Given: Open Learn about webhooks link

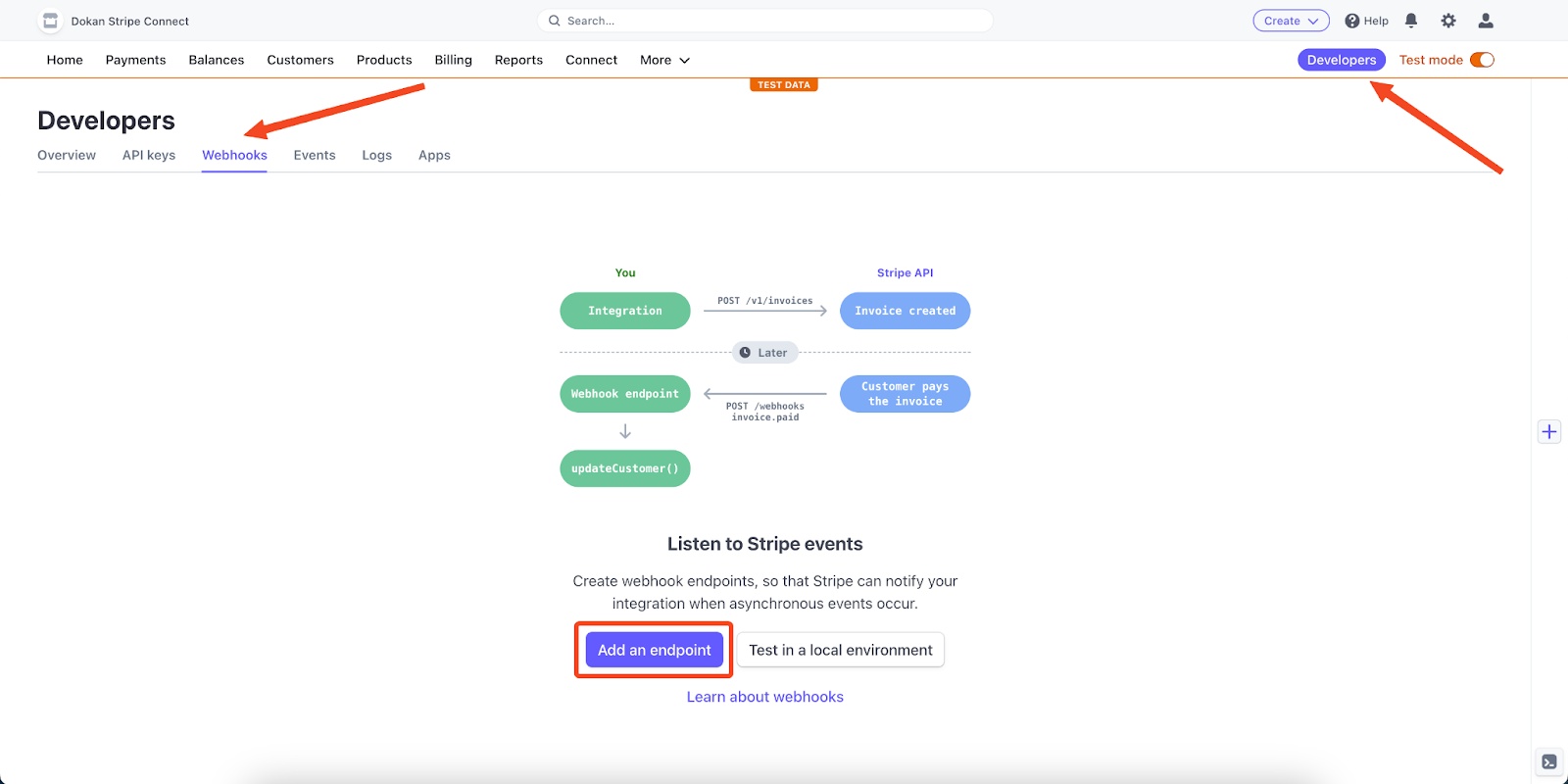Looking at the screenshot, I should click(x=764, y=697).
